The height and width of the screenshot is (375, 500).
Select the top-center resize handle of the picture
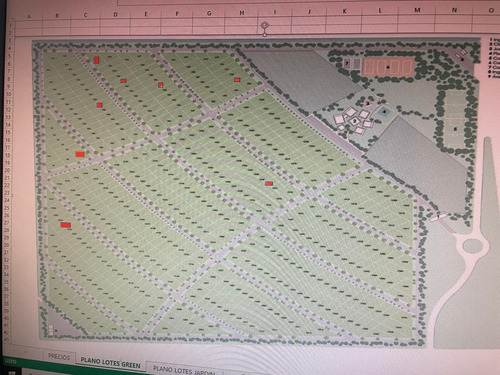pyautogui.click(x=265, y=34)
